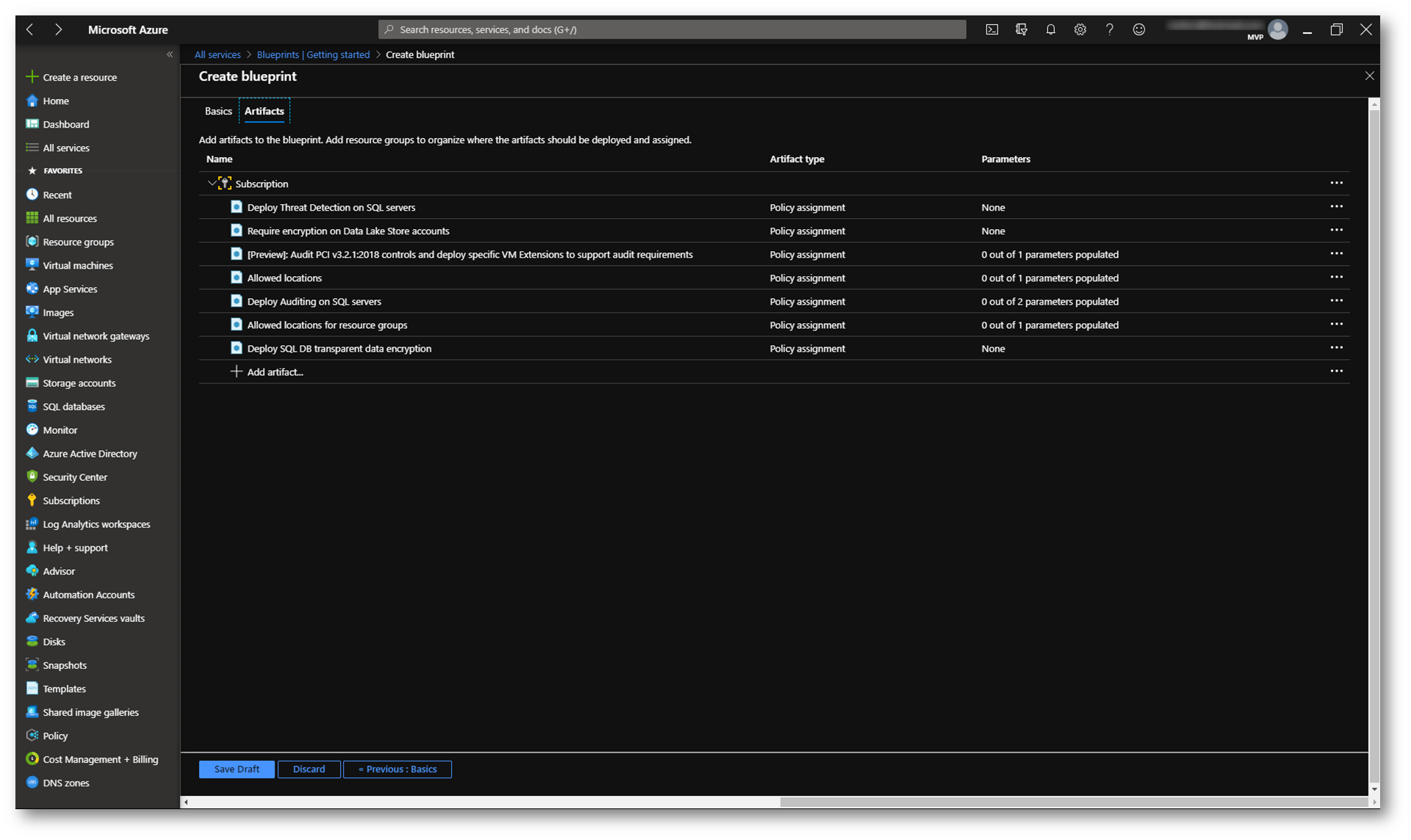This screenshot has height=840, width=1411.
Task: Open Security Center in the sidebar
Action: click(x=67, y=477)
